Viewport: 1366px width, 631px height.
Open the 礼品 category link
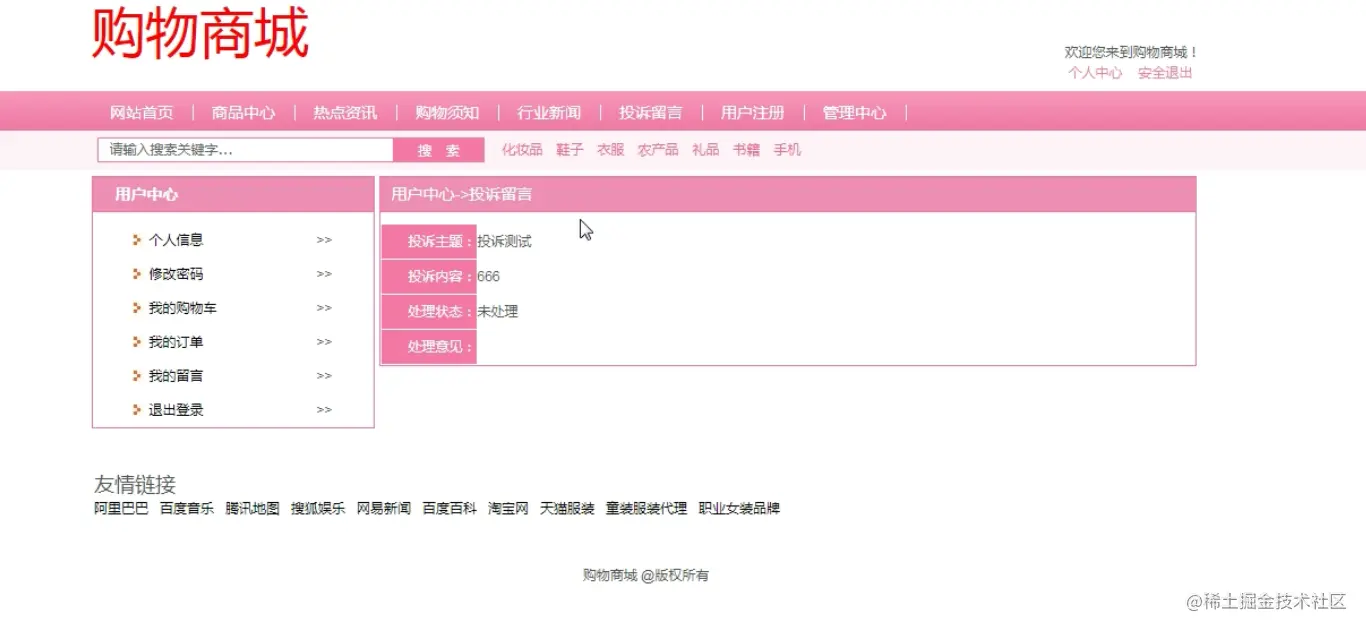[x=706, y=150]
